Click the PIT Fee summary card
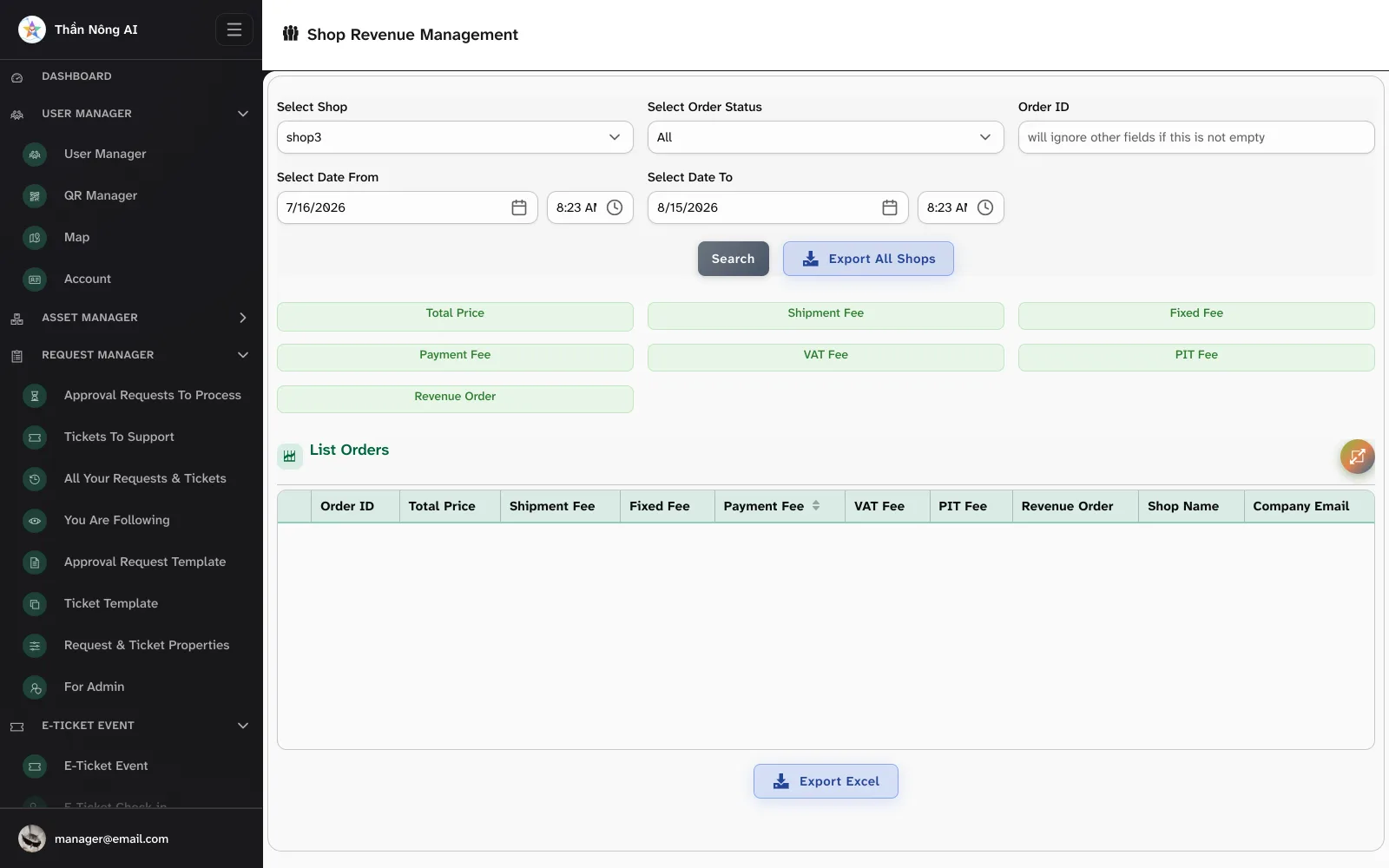 1196,358
